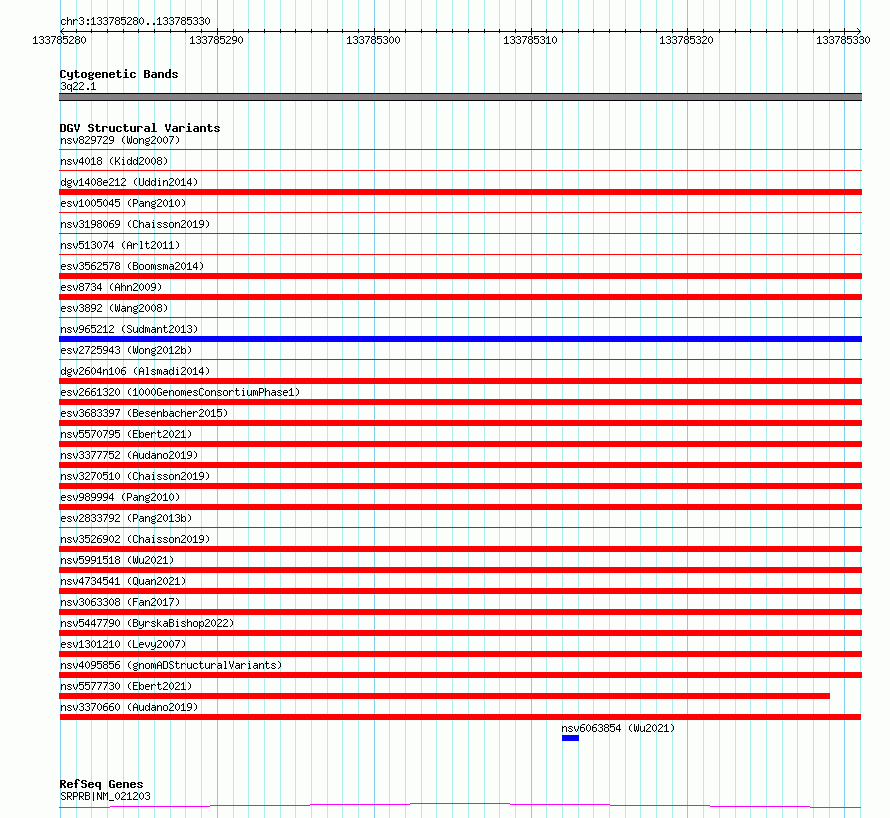Click the shorter red bar of nsv5577730

(444, 696)
